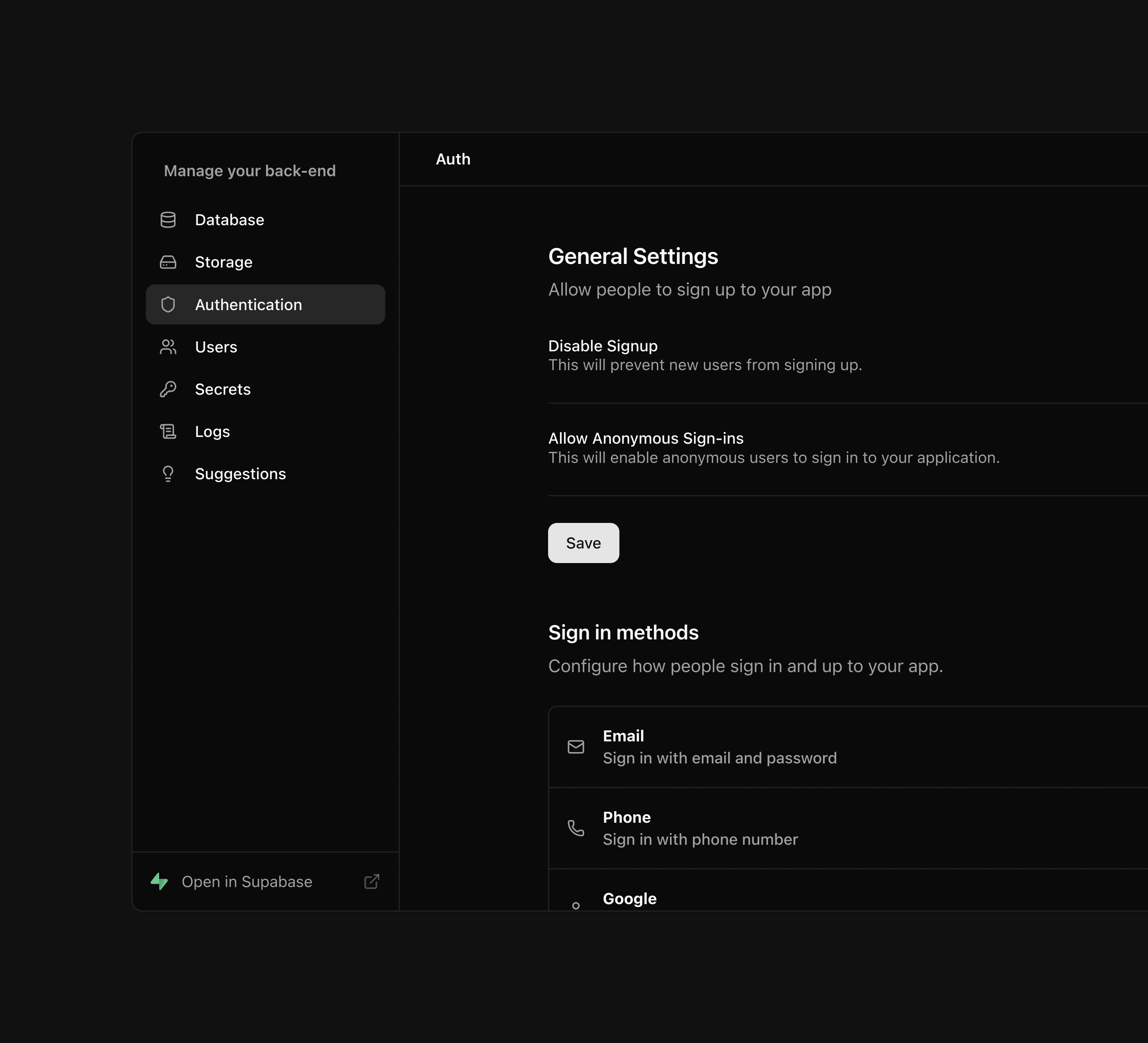Image resolution: width=1148 pixels, height=1043 pixels.
Task: Click the Users people icon
Action: (168, 347)
